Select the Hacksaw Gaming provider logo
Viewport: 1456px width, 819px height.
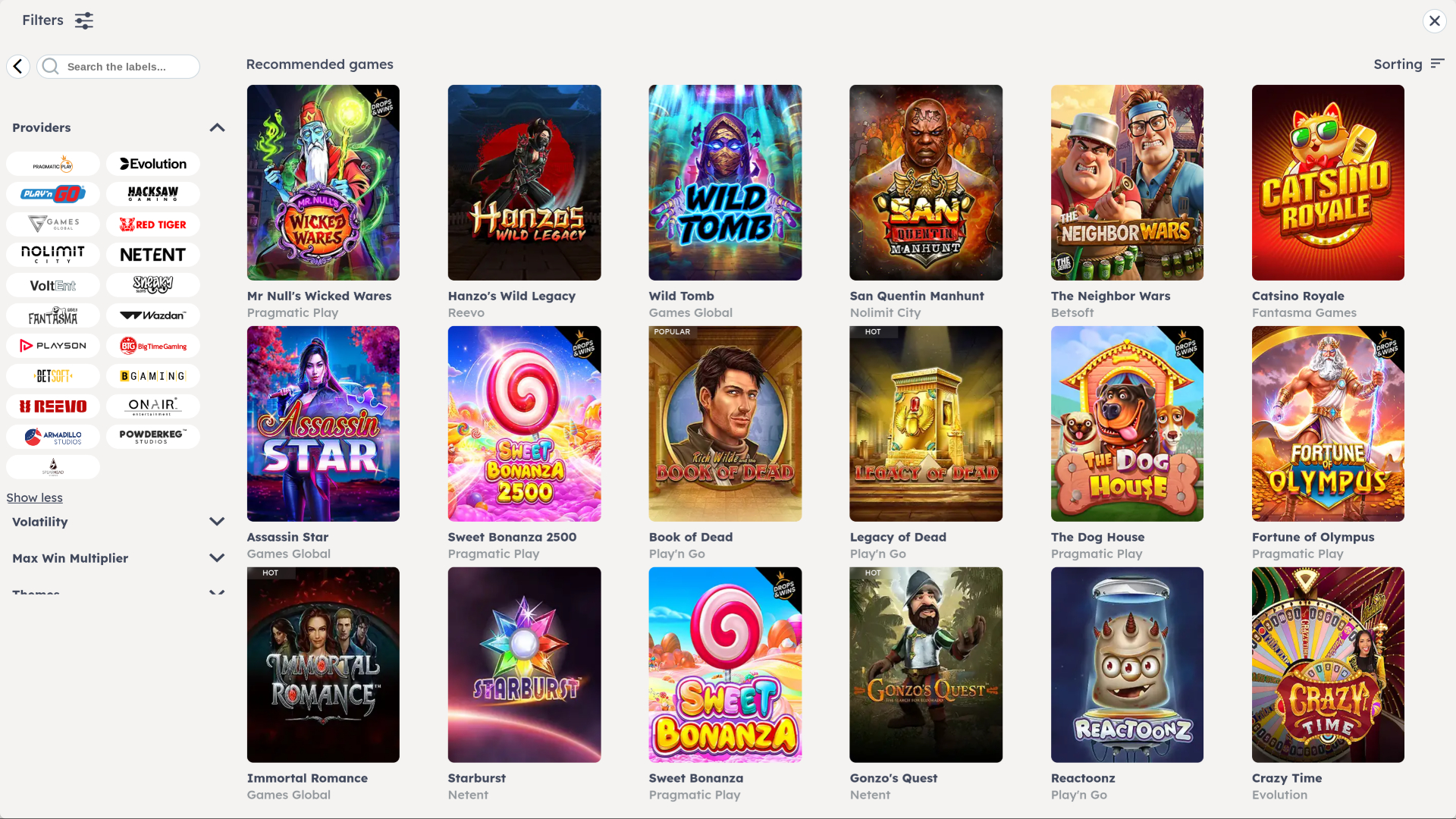pos(153,194)
